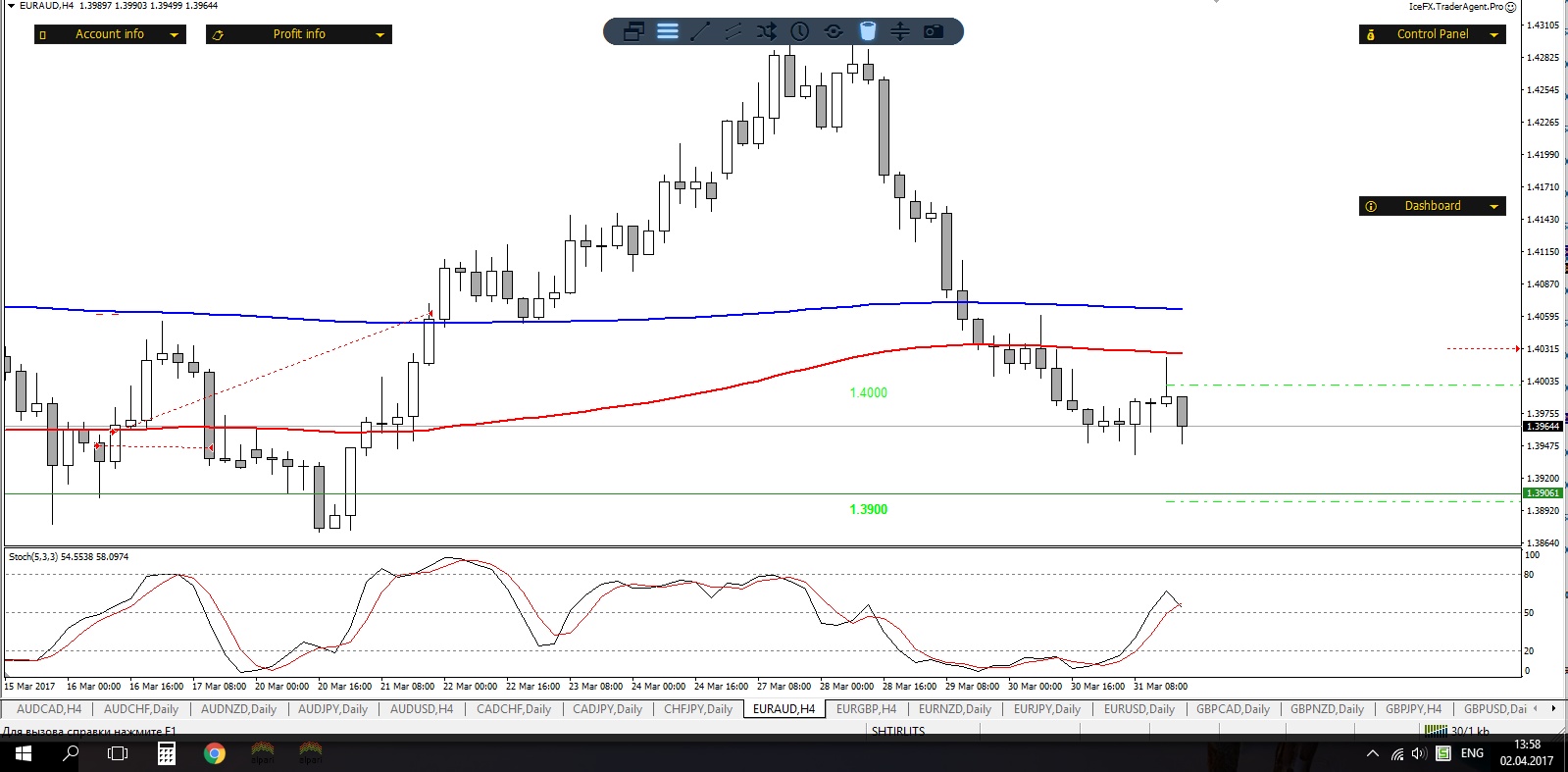1568x772 pixels.
Task: Click the Control Panel money bag icon
Action: [x=1371, y=35]
